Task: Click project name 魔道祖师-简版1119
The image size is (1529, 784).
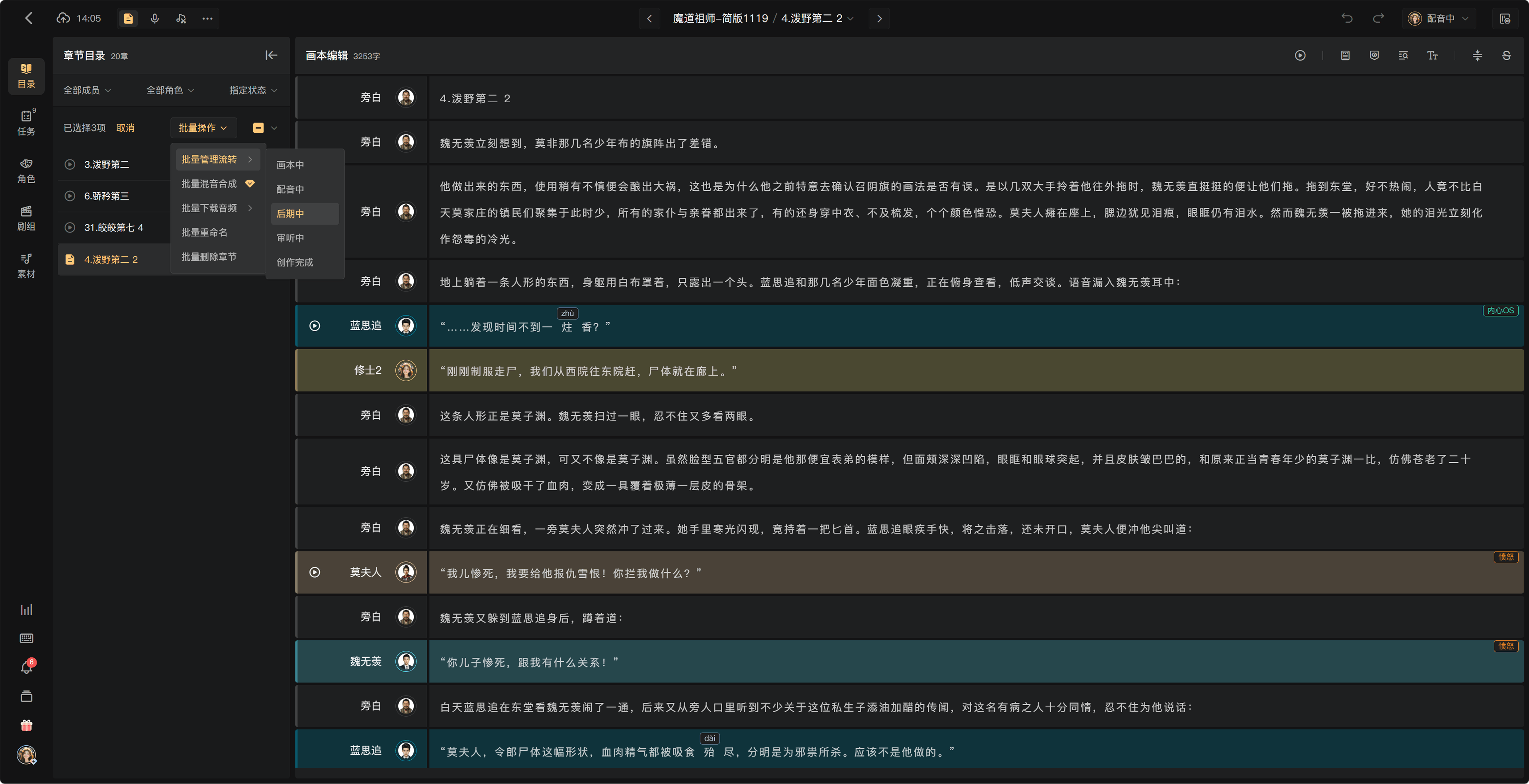Action: pyautogui.click(x=720, y=18)
